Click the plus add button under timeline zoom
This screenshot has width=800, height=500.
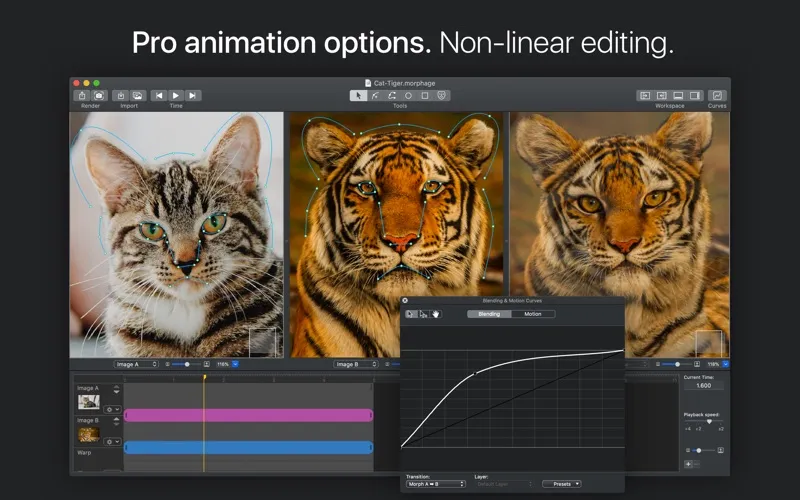point(688,464)
